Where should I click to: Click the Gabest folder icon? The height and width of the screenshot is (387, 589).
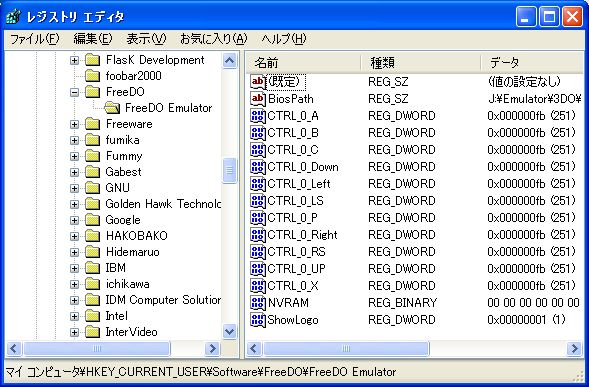click(92, 172)
